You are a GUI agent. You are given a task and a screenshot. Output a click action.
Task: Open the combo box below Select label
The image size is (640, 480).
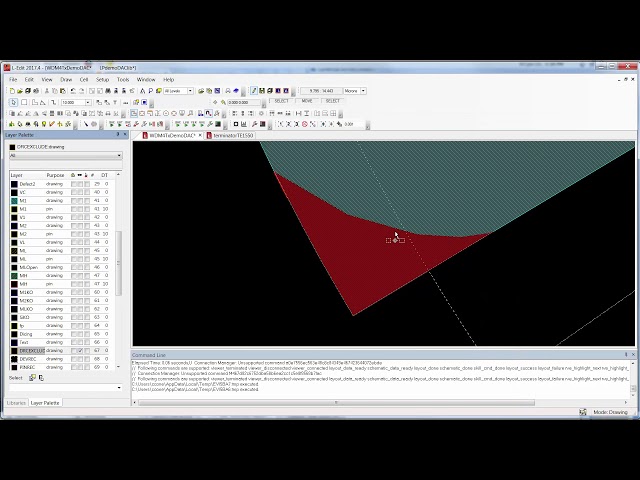[66, 387]
